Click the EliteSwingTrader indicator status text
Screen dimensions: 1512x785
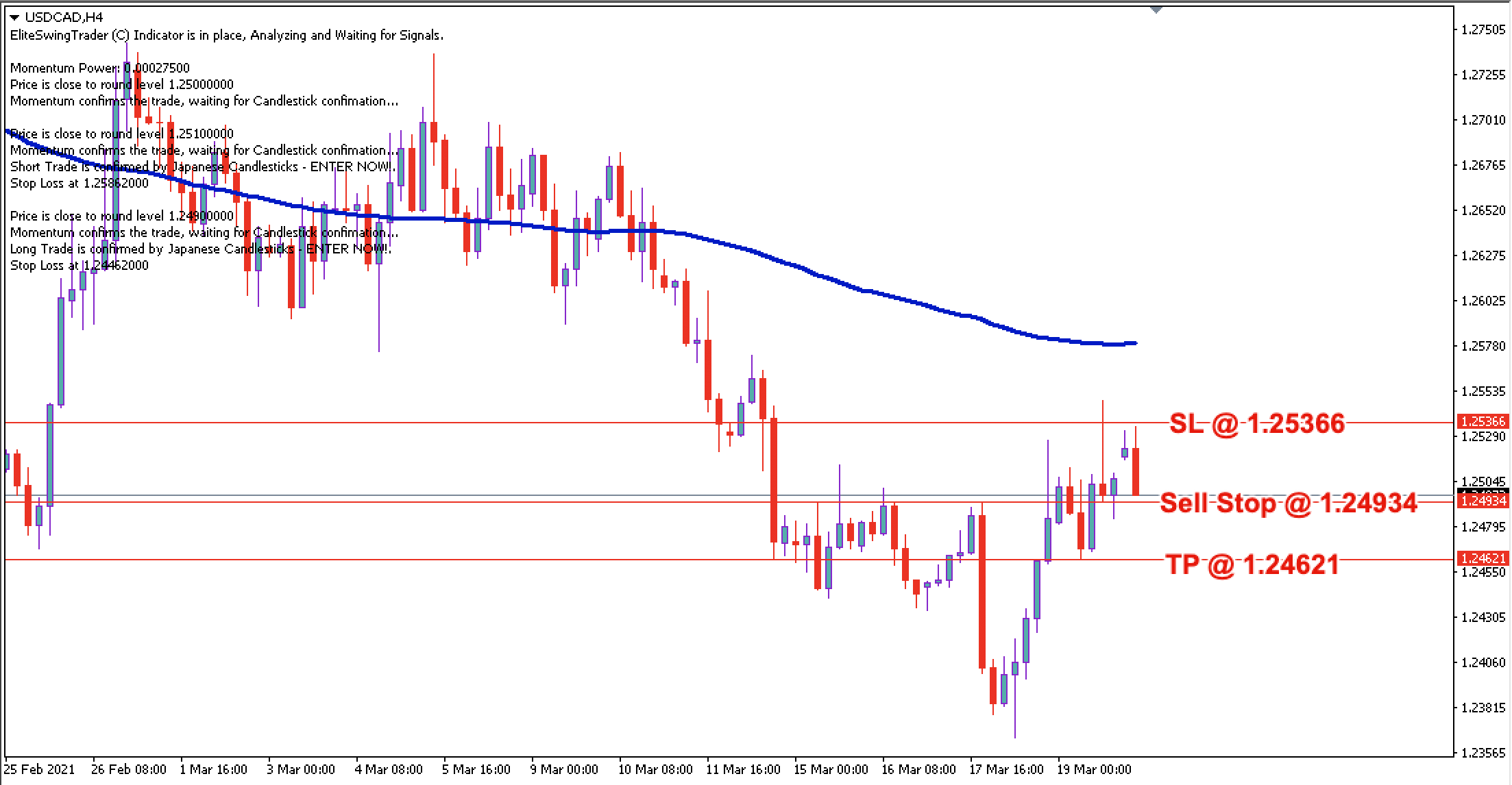pyautogui.click(x=226, y=35)
